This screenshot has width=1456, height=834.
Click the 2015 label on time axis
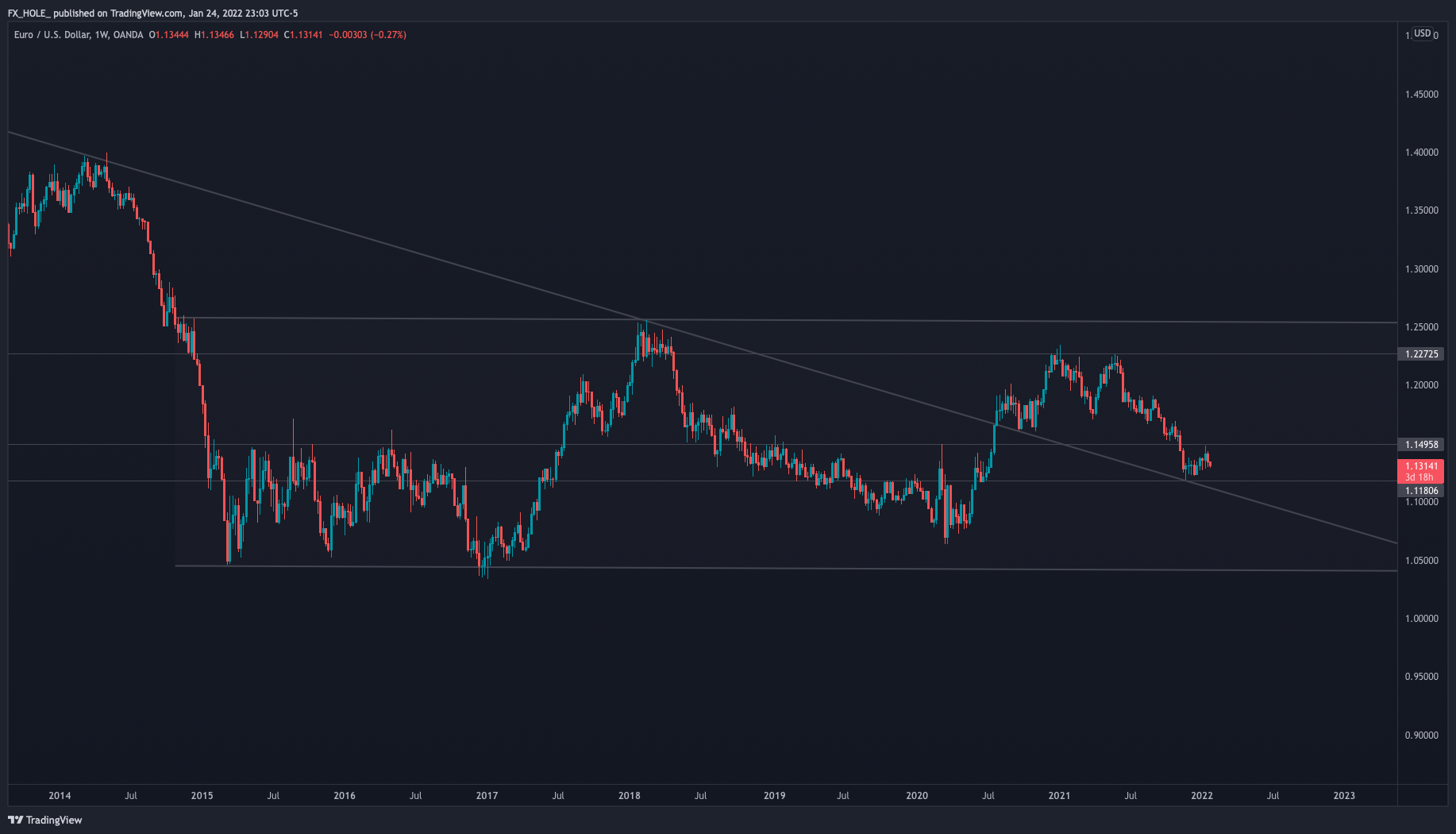coord(202,796)
